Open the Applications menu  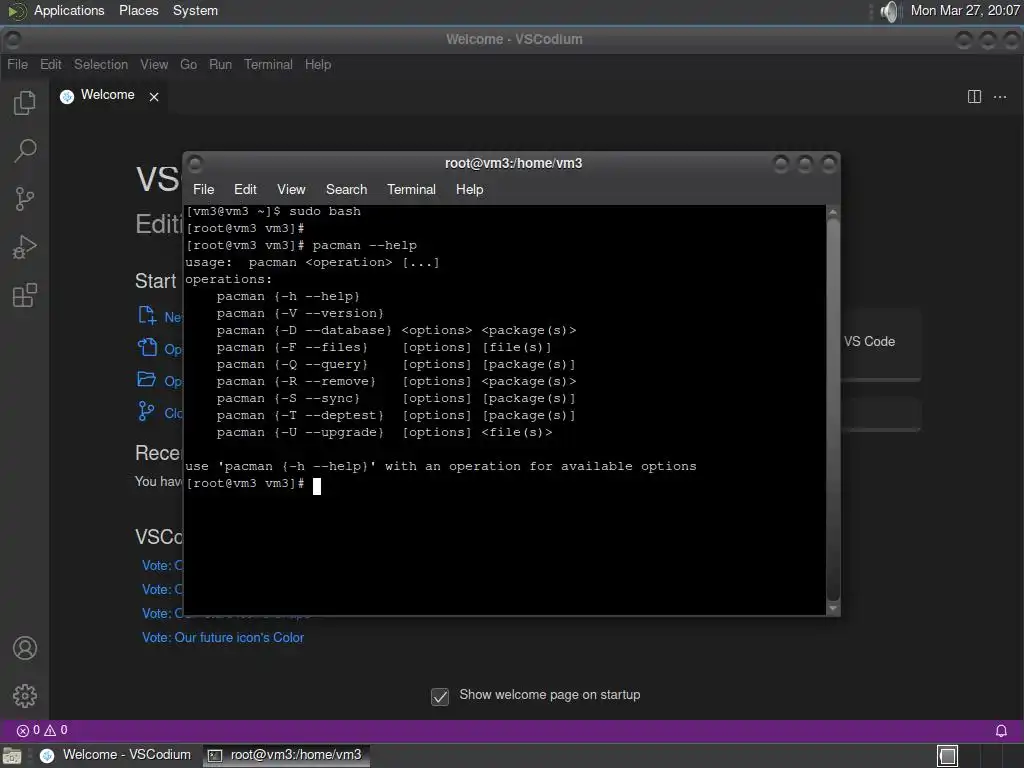[x=69, y=10]
